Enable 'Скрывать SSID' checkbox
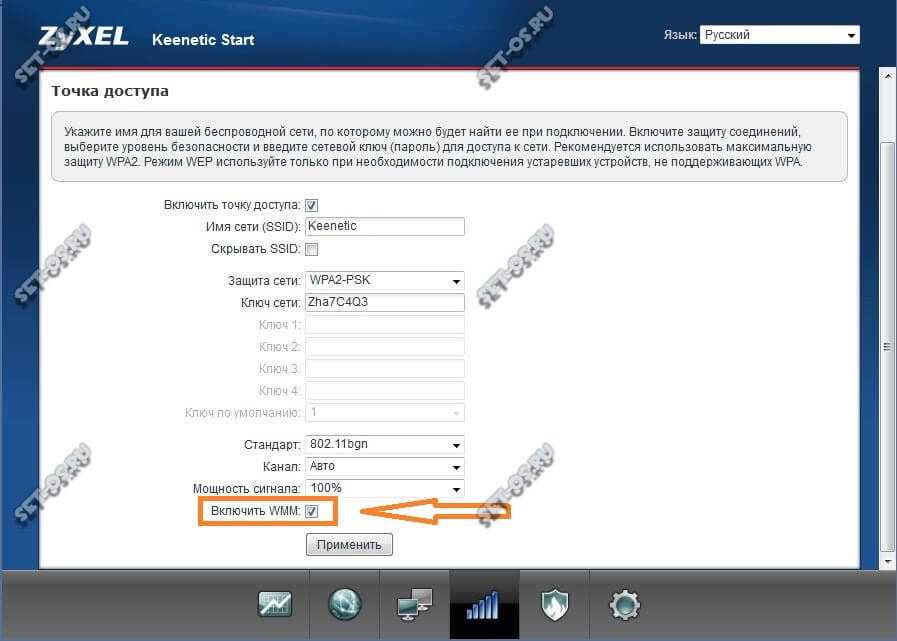This screenshot has height=641, width=897. point(311,249)
